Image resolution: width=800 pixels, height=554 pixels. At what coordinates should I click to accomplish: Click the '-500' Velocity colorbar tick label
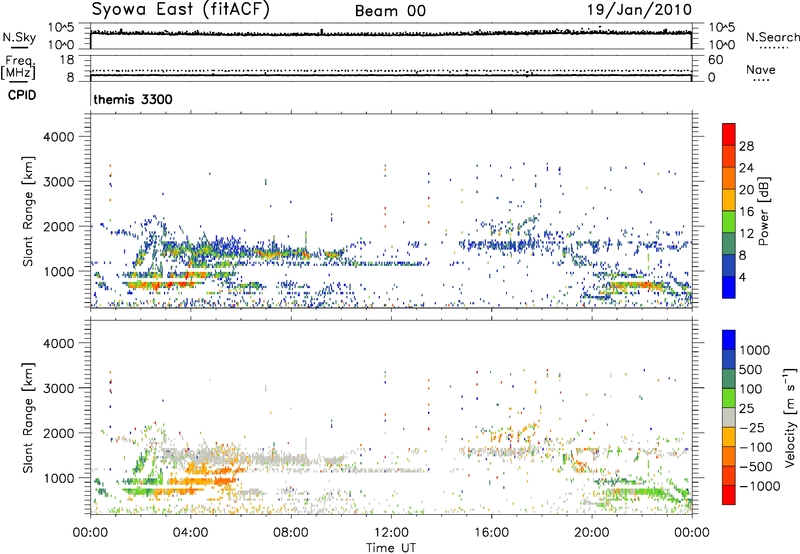coord(755,467)
